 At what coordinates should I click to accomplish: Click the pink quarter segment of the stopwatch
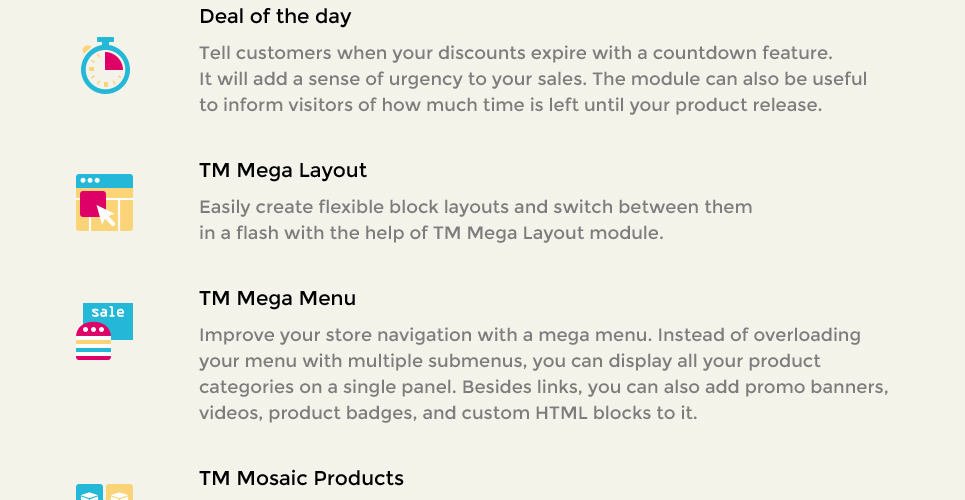[x=114, y=61]
